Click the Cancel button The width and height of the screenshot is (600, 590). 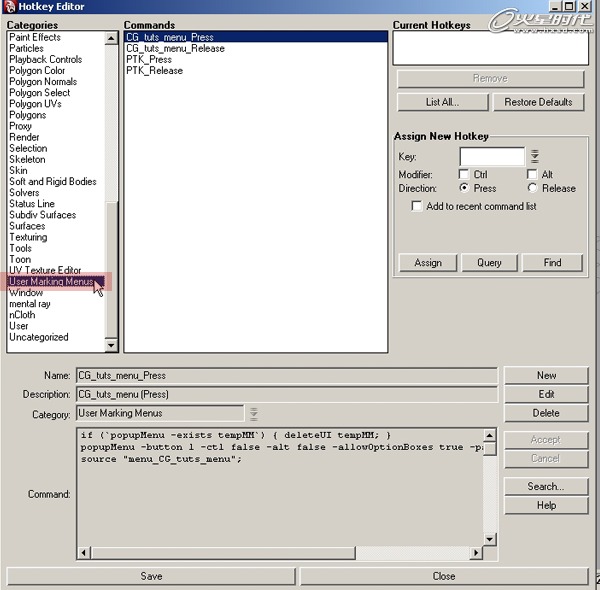[546, 458]
